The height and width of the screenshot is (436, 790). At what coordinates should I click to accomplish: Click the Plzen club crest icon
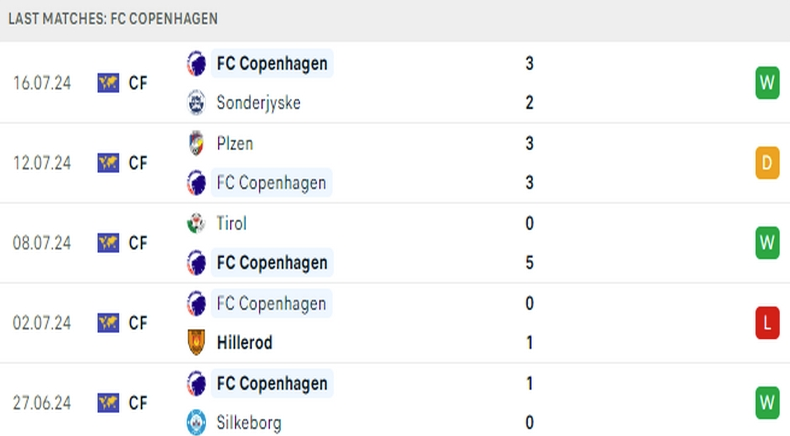coord(196,143)
